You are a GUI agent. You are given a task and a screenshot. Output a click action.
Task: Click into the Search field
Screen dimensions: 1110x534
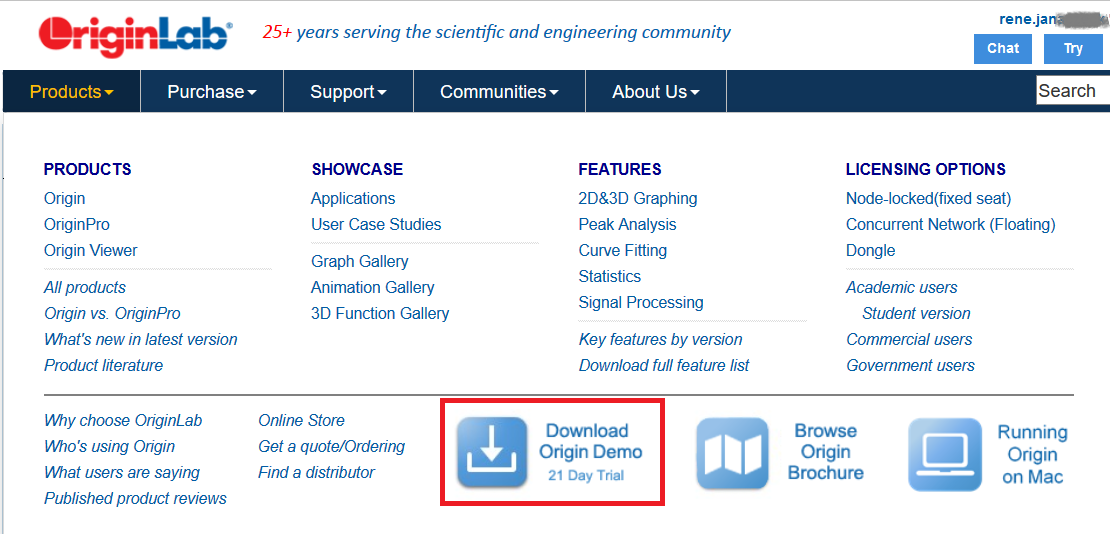(x=1072, y=91)
